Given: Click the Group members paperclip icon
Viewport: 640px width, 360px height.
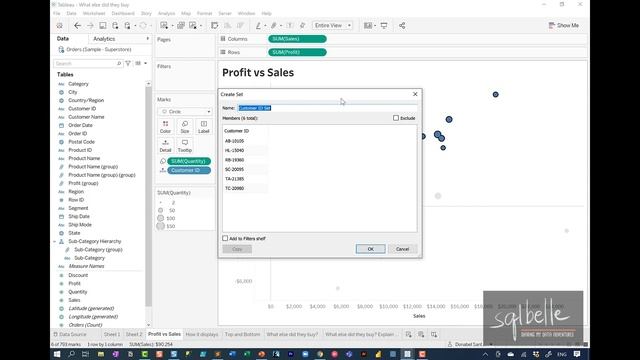Looking at the screenshot, I should point(273,25).
